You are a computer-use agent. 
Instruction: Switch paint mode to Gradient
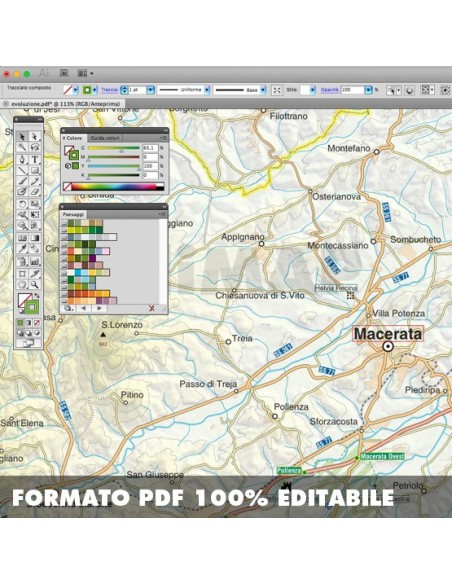28,323
